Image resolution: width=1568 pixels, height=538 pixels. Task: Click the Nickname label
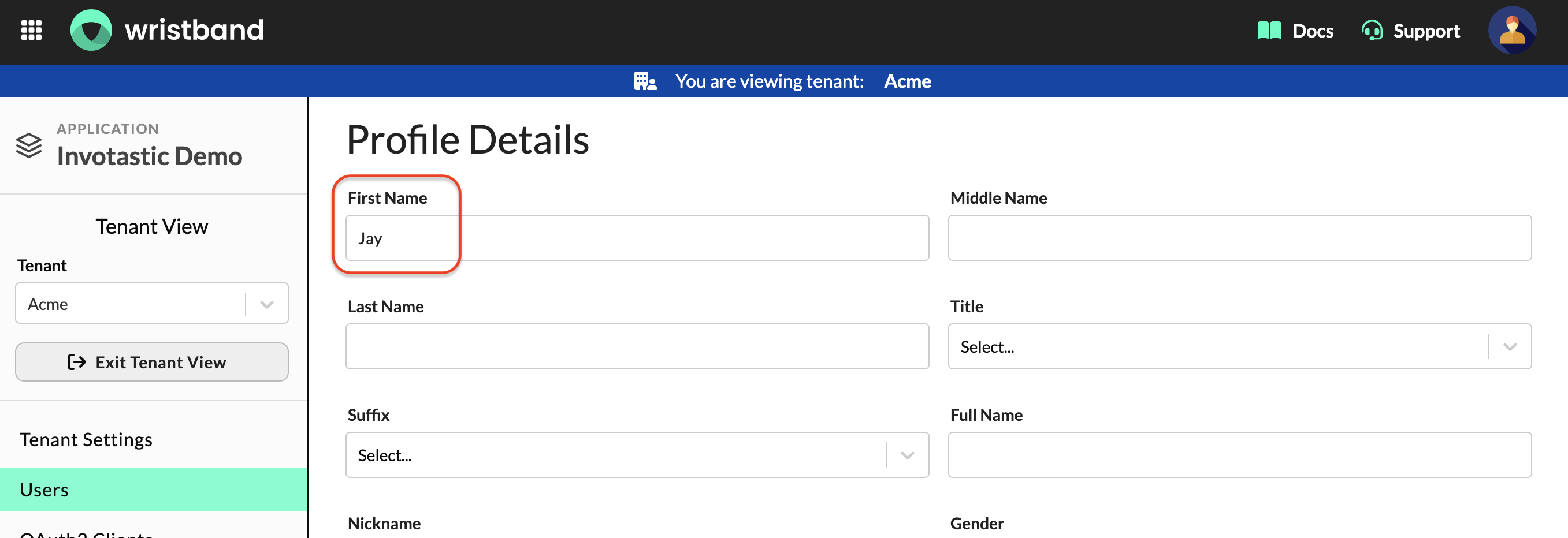(384, 524)
